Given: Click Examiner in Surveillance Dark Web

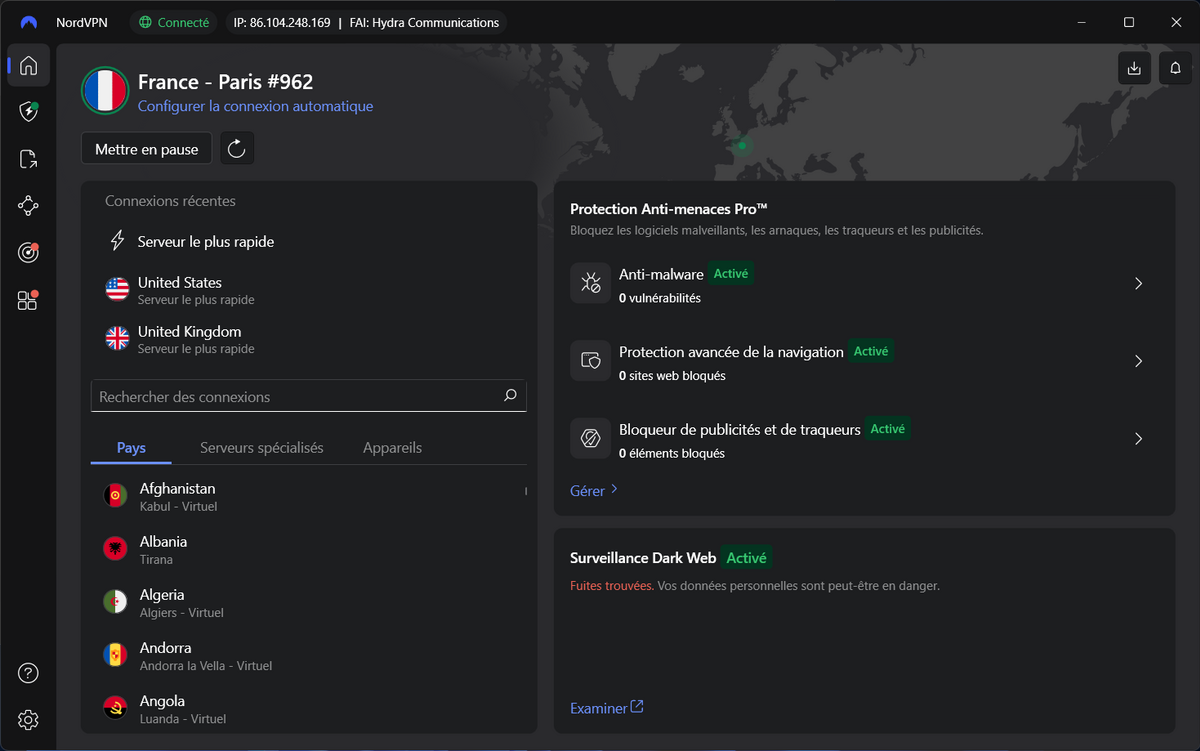Looking at the screenshot, I should tap(598, 707).
